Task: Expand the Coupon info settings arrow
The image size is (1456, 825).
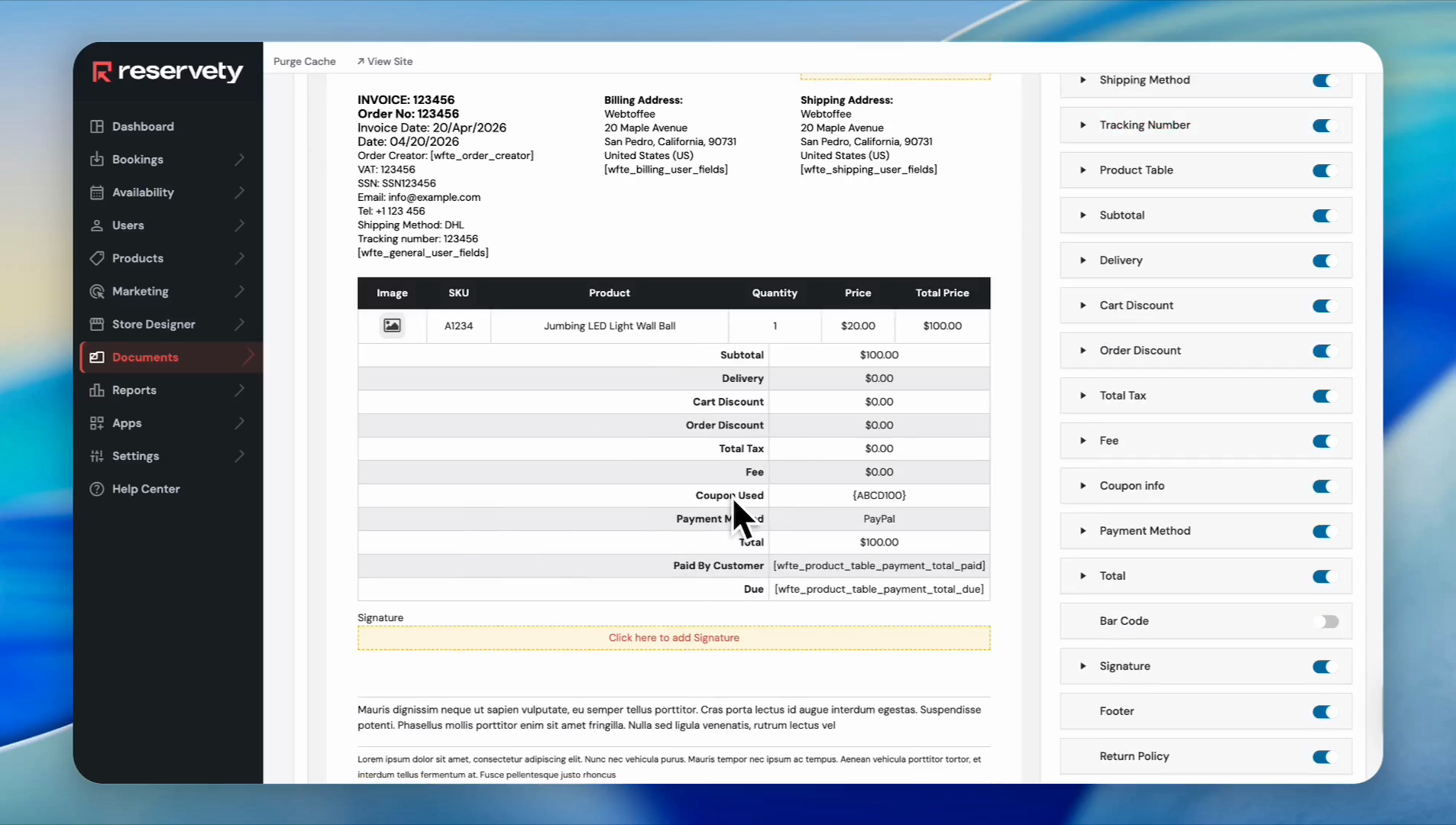Action: pos(1082,486)
